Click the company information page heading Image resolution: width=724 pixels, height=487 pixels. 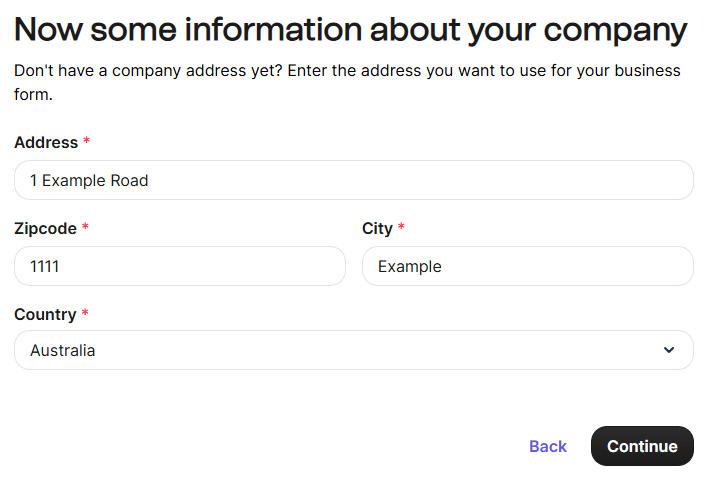pos(351,29)
